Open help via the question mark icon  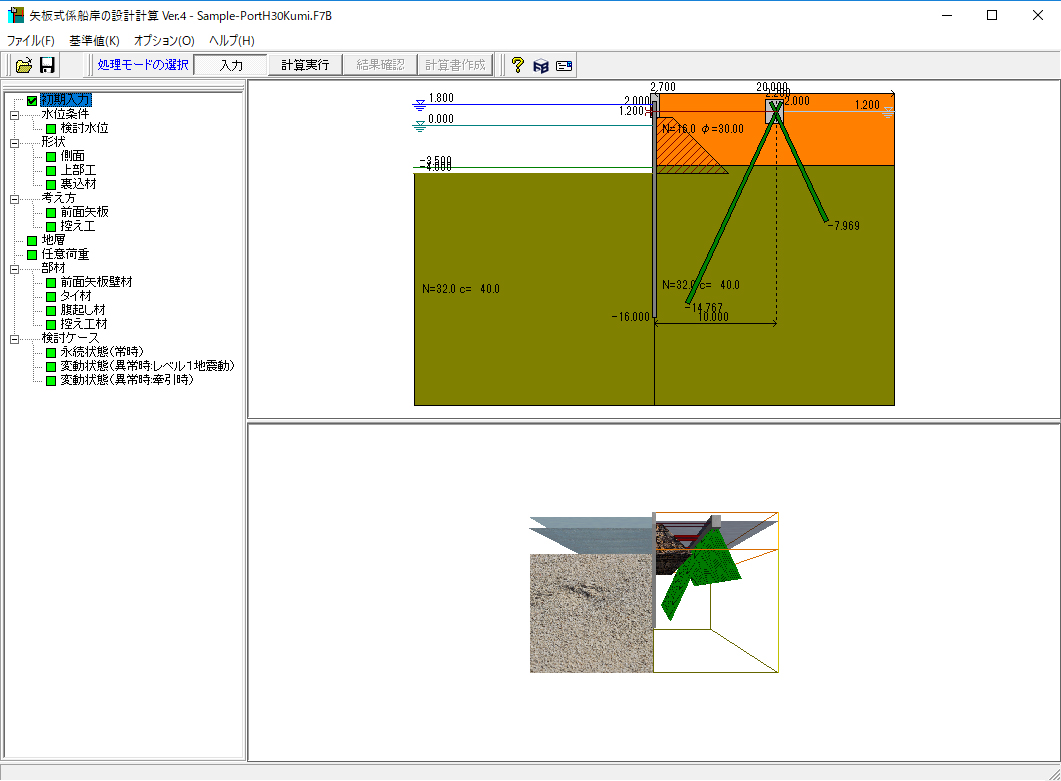coord(517,65)
